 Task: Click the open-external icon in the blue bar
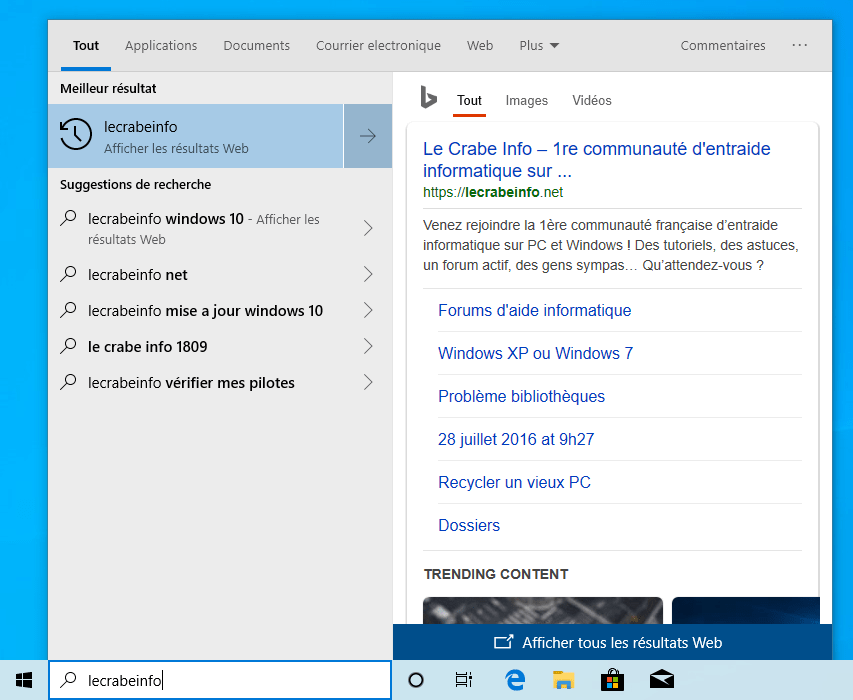(x=503, y=642)
